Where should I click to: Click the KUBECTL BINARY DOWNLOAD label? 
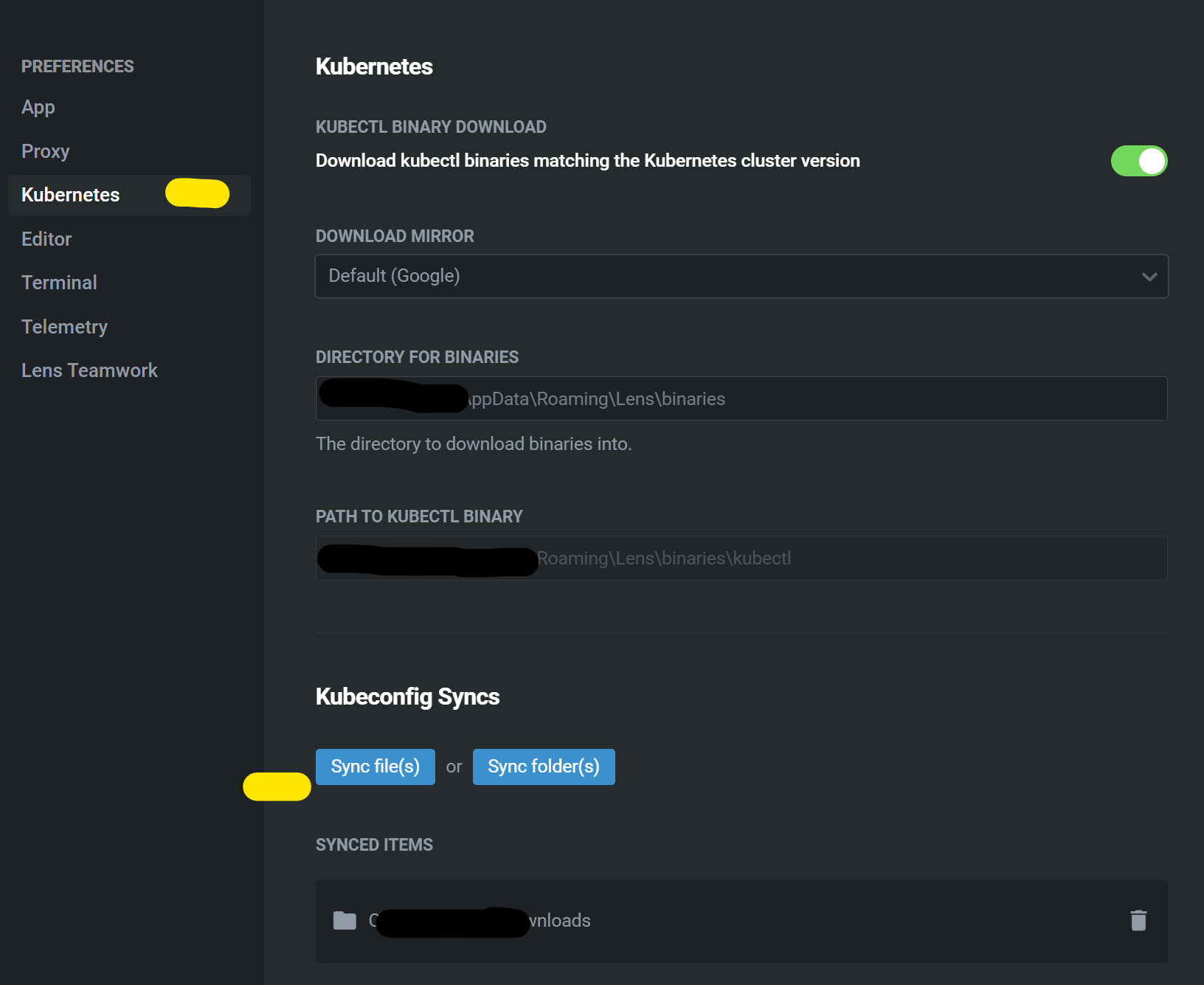431,127
